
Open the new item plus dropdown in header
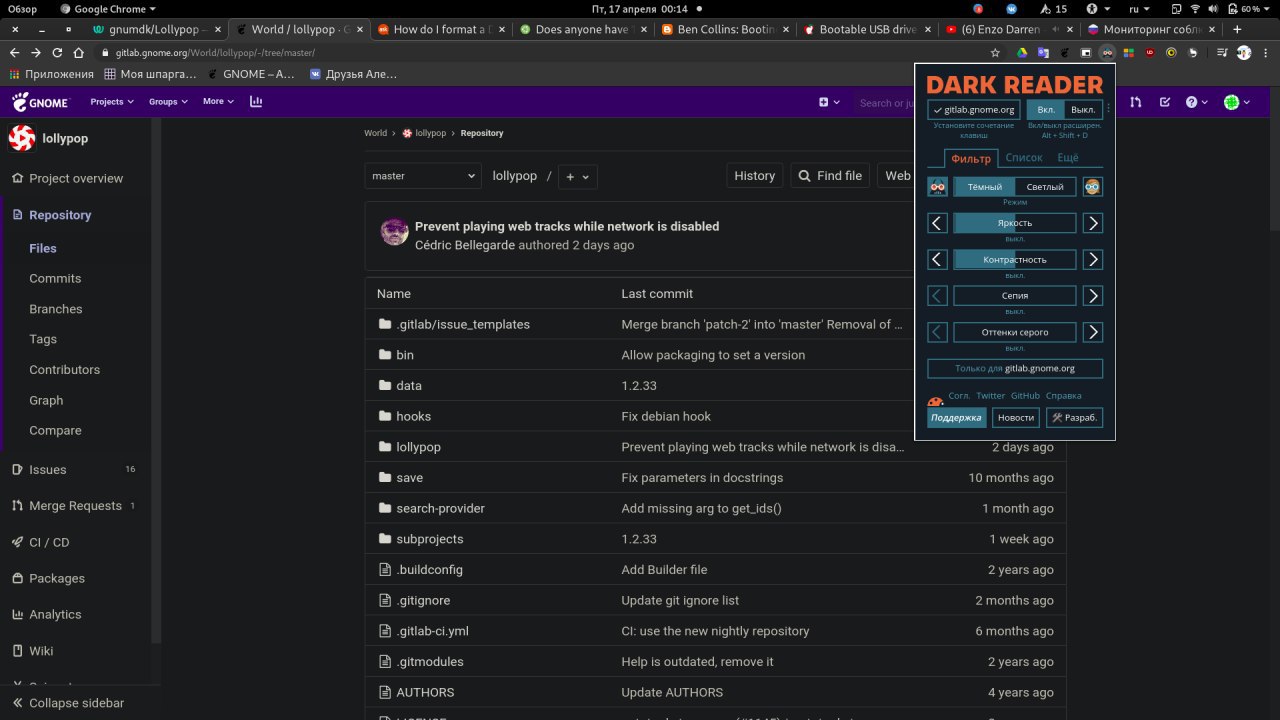click(829, 102)
